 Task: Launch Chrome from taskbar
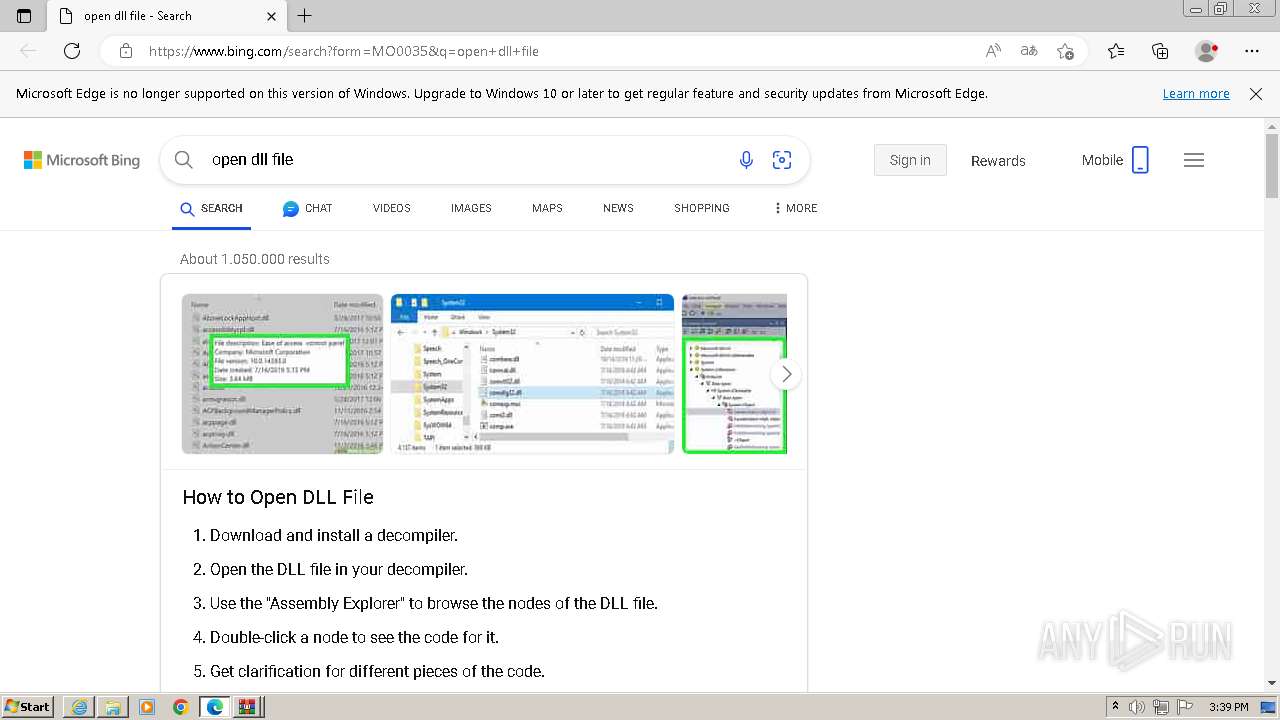pyautogui.click(x=181, y=707)
